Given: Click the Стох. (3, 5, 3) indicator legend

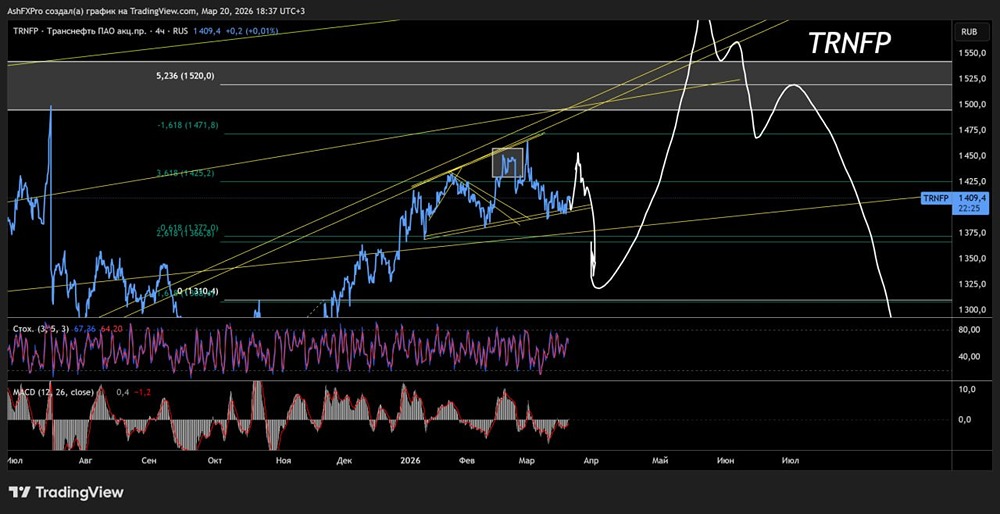Looking at the screenshot, I should pos(42,328).
